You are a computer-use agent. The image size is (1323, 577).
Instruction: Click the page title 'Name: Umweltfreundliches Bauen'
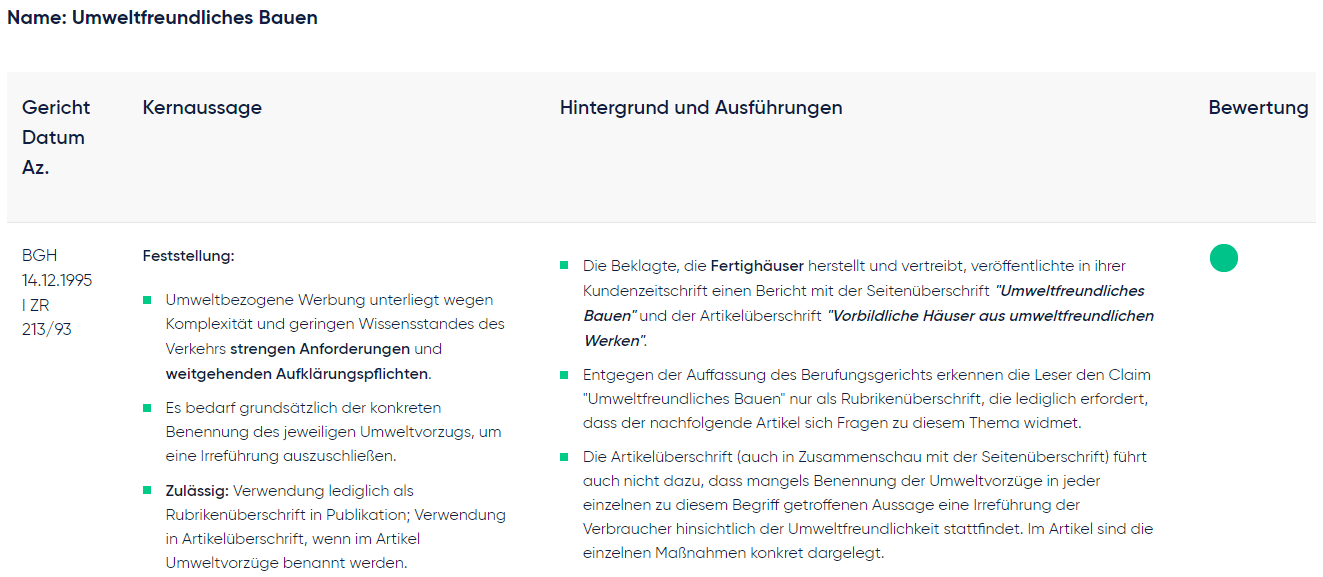[162, 18]
